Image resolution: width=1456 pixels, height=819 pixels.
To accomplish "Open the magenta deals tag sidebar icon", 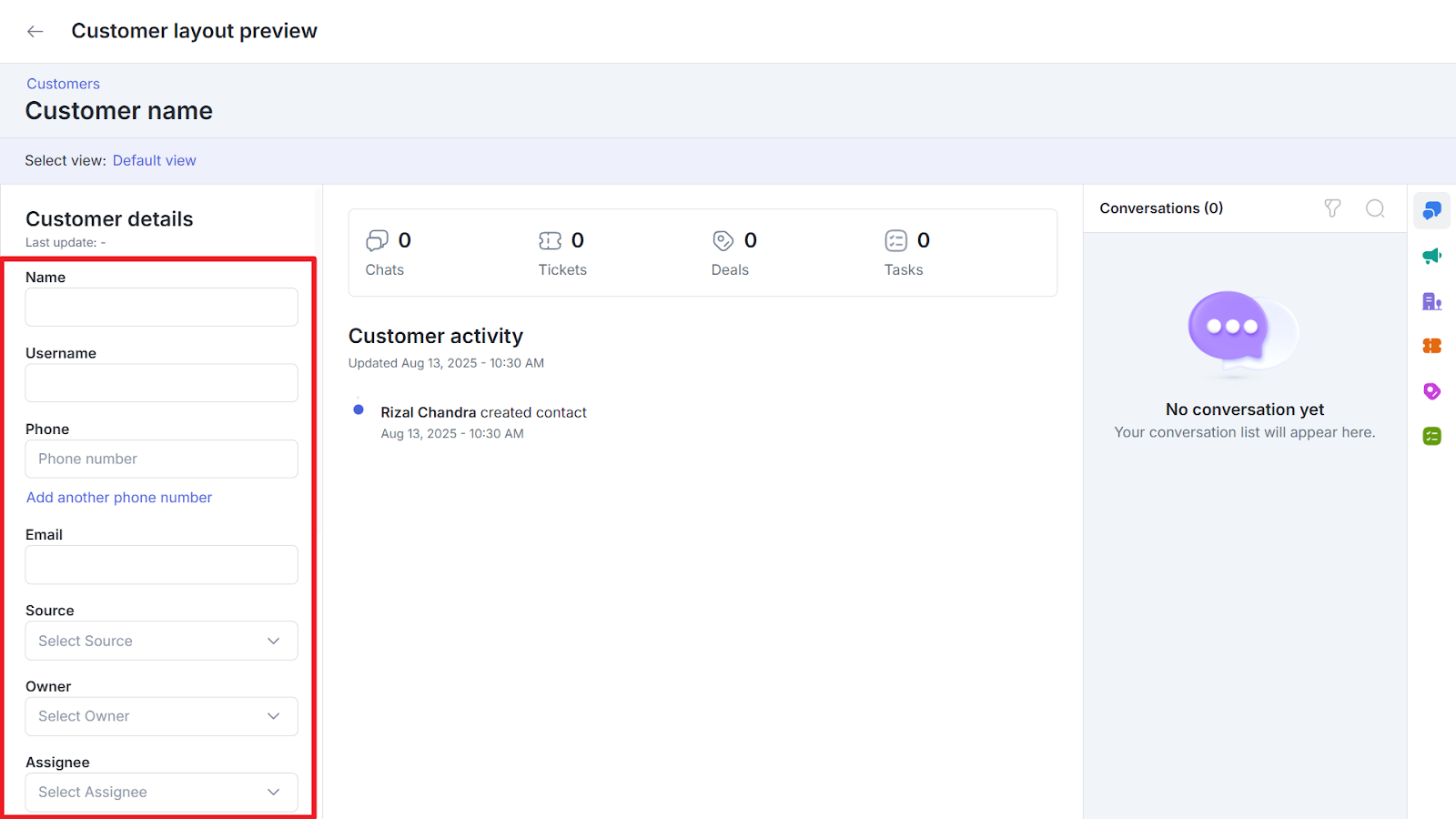I will click(1431, 391).
